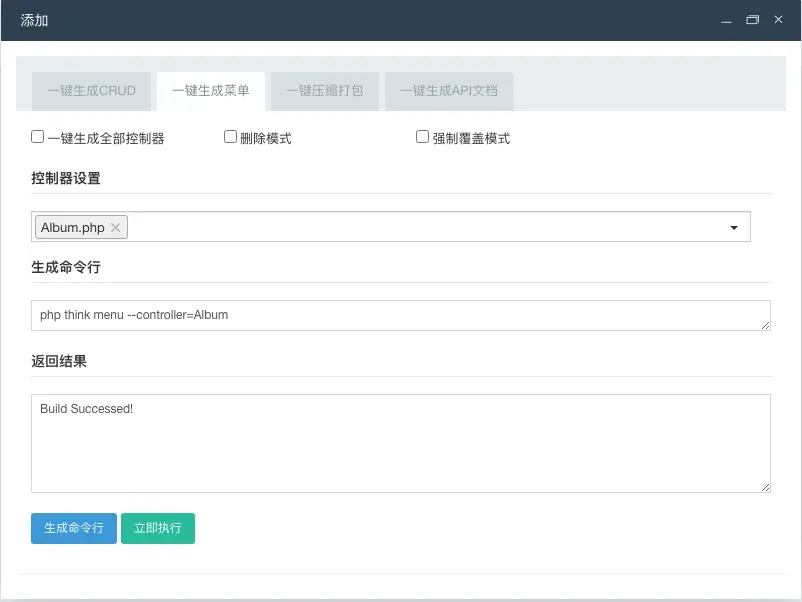Click the resize handle of the result textarea

tap(766, 487)
